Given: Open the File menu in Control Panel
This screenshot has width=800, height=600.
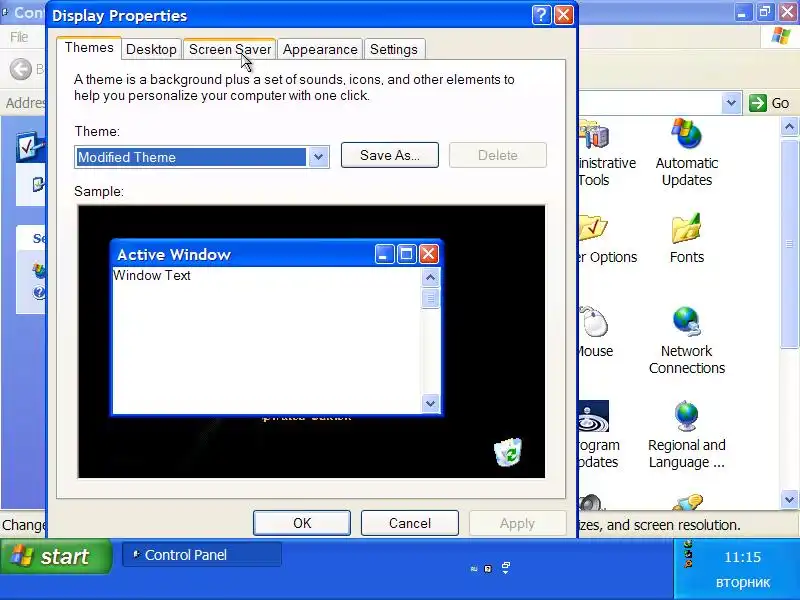Looking at the screenshot, I should coord(19,37).
